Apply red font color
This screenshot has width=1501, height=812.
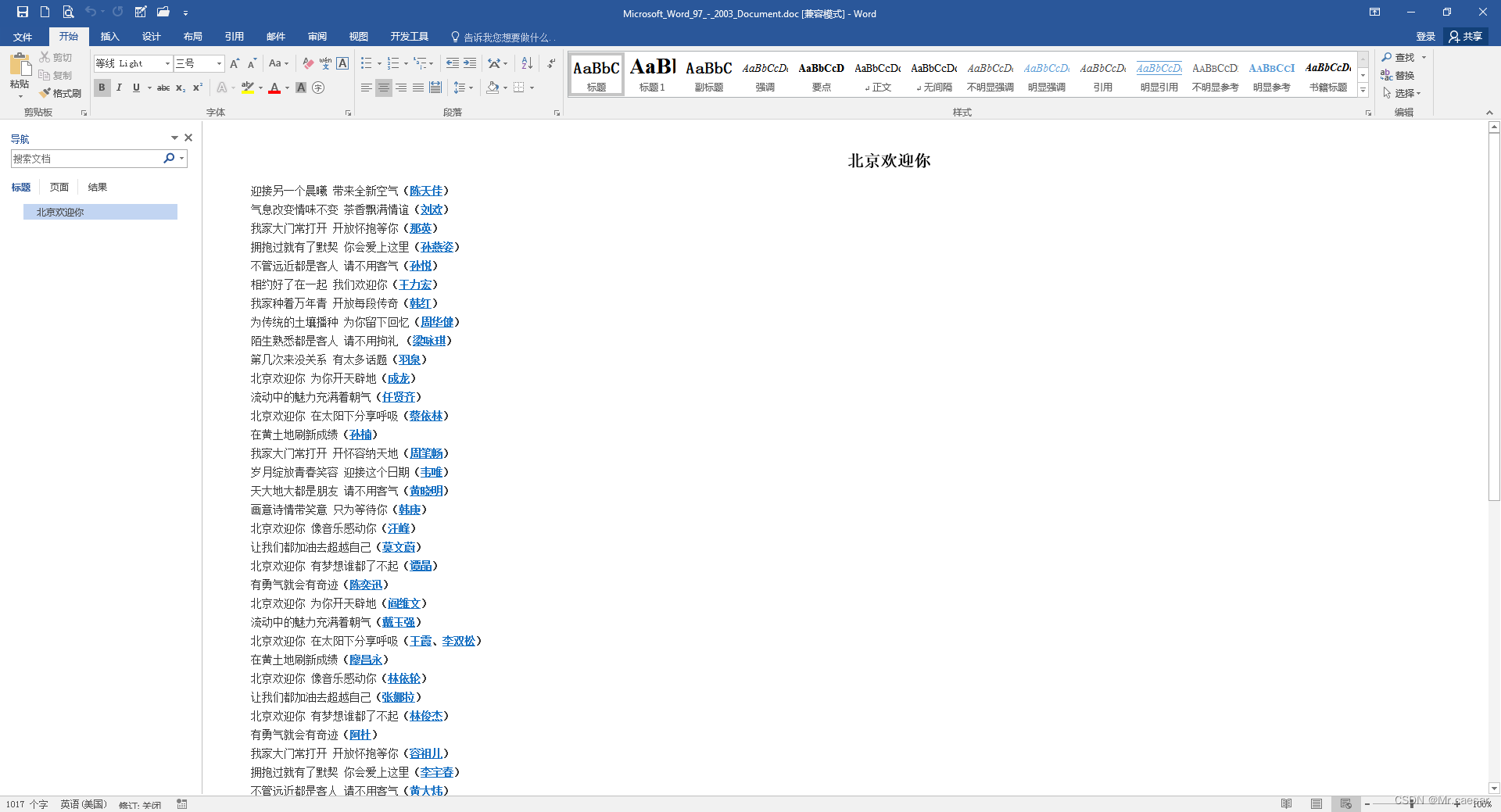click(x=274, y=88)
